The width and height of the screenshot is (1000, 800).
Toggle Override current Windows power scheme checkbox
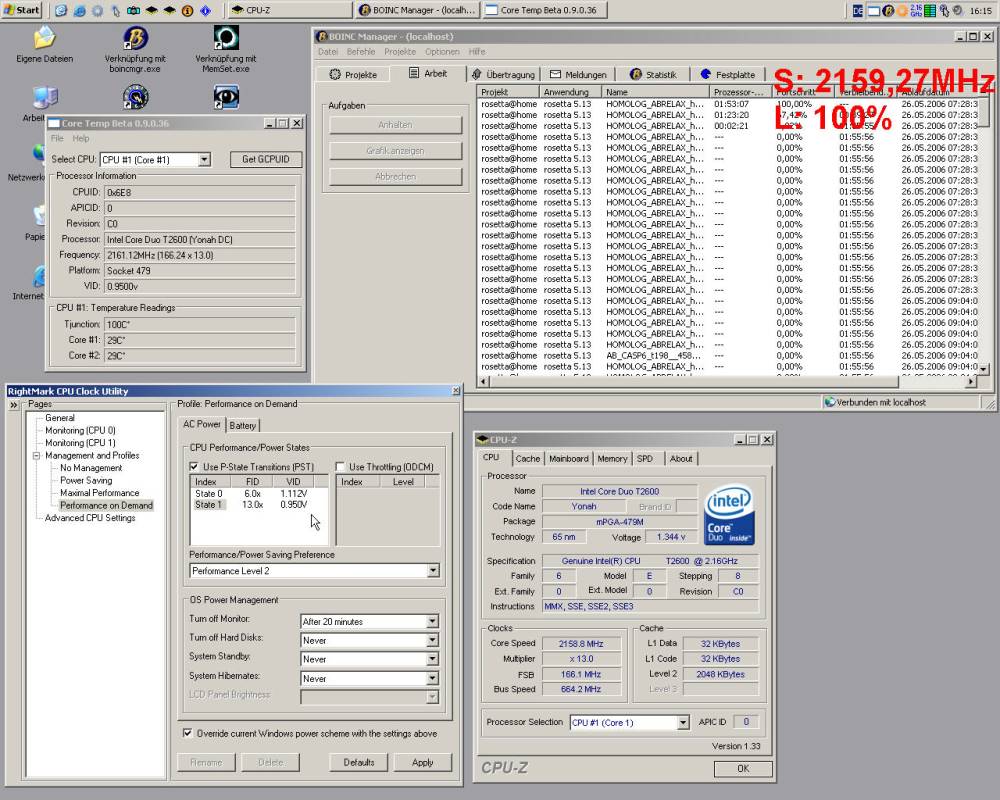click(187, 733)
